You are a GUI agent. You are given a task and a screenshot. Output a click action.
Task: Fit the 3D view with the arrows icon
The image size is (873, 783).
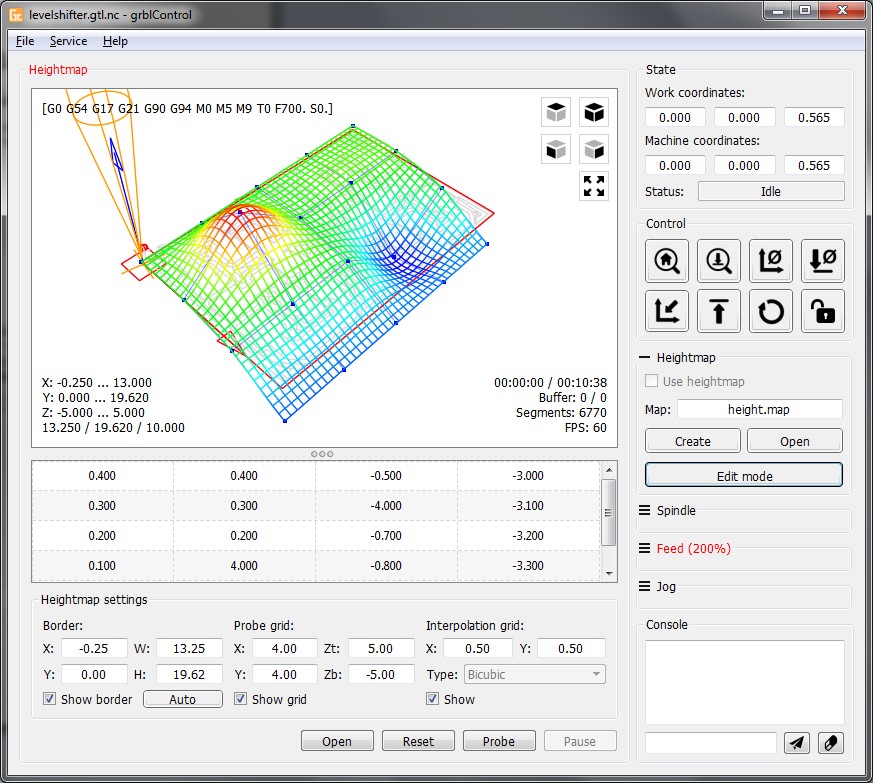594,186
